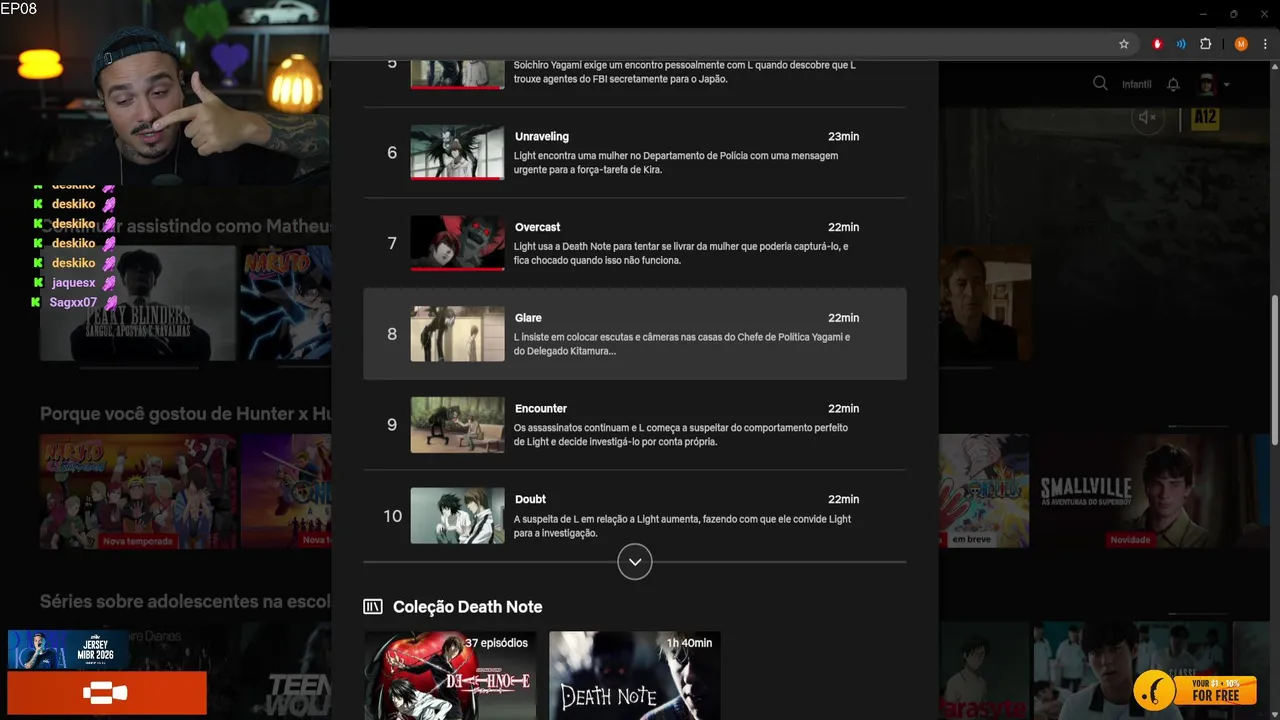
Task: Play episode 7 Overcast thumbnail
Action: (457, 243)
